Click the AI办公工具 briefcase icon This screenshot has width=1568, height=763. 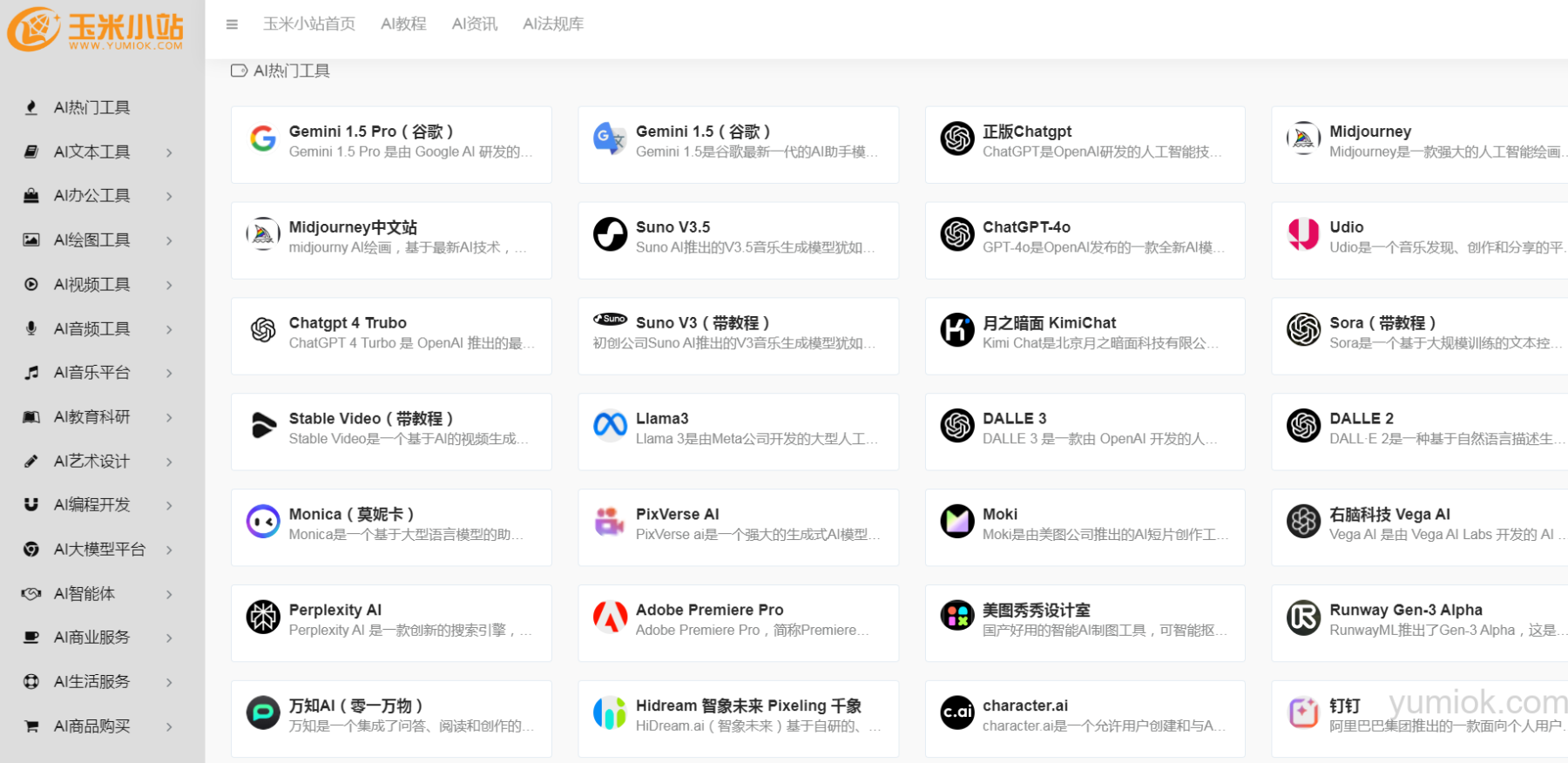(x=31, y=196)
